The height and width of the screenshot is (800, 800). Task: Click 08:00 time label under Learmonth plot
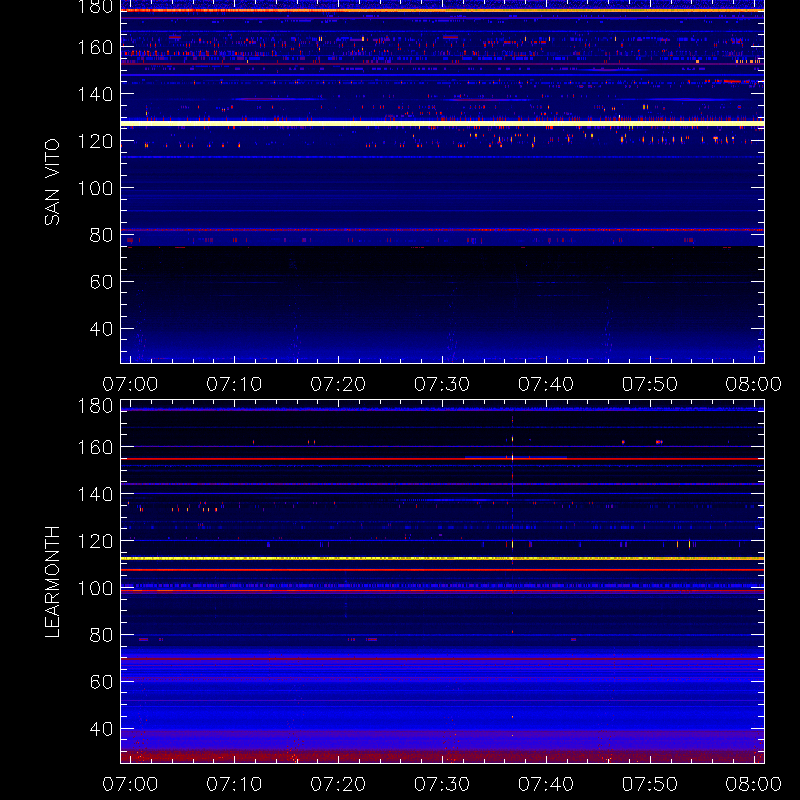(754, 784)
